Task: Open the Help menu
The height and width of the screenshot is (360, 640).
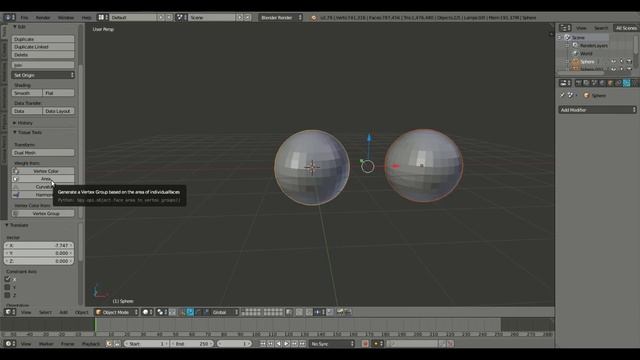Action: tap(87, 18)
